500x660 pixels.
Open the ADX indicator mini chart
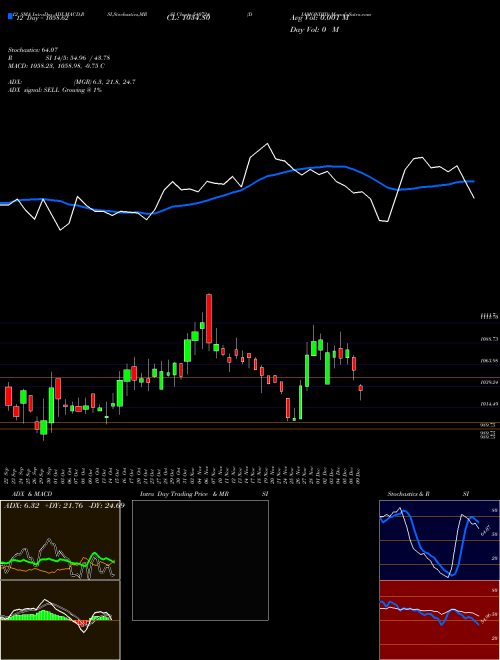[x=60, y=540]
